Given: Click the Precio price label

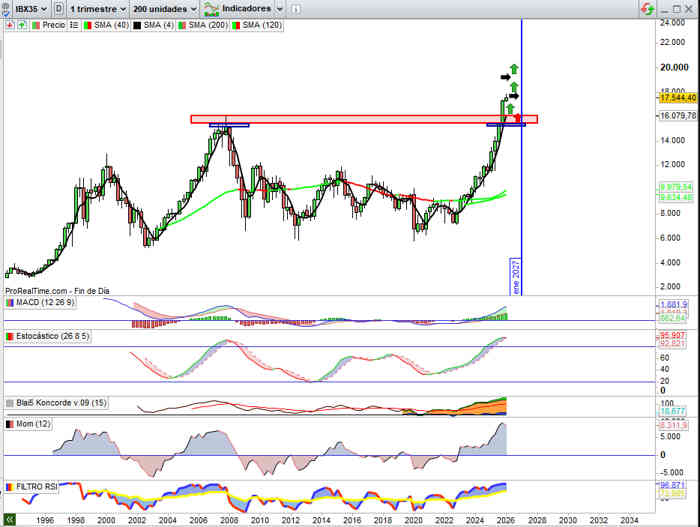Looking at the screenshot, I should pos(50,24).
